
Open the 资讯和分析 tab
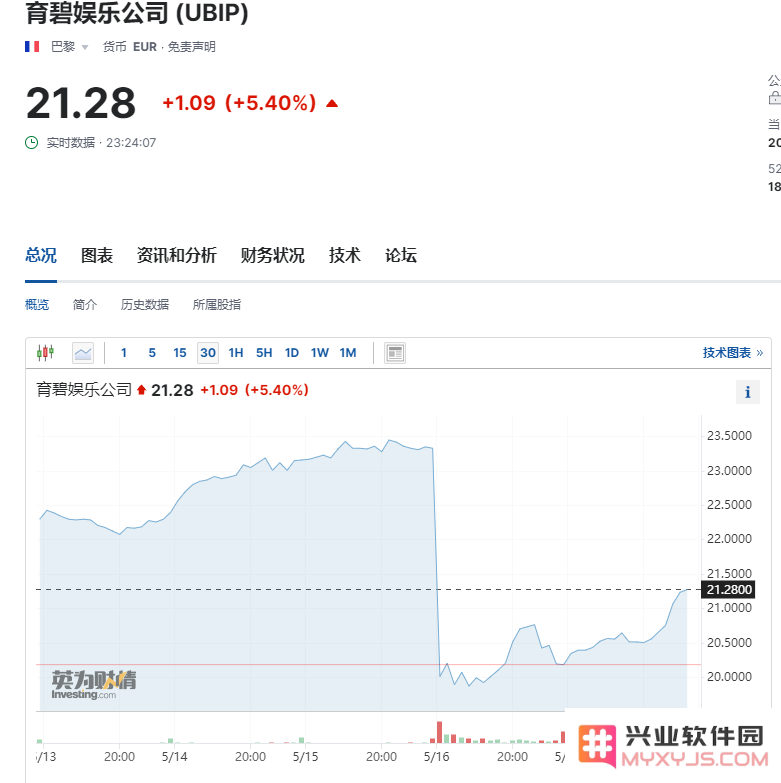tap(177, 255)
